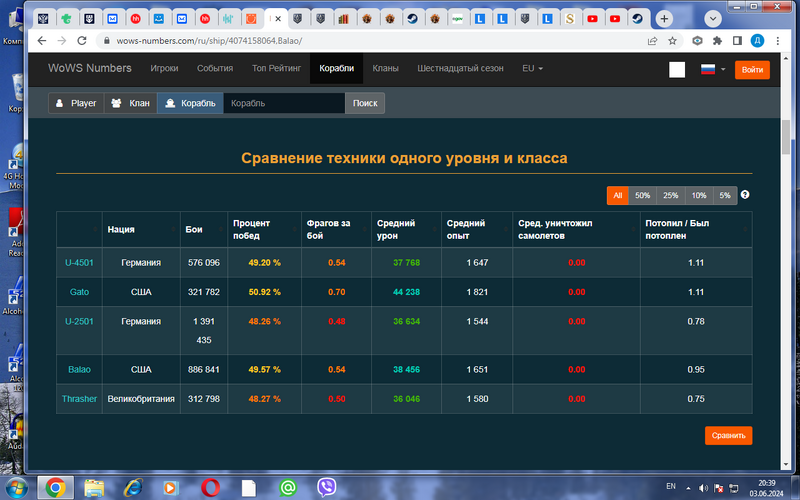
Task: Sort by Средний опыт column
Action: [477, 230]
